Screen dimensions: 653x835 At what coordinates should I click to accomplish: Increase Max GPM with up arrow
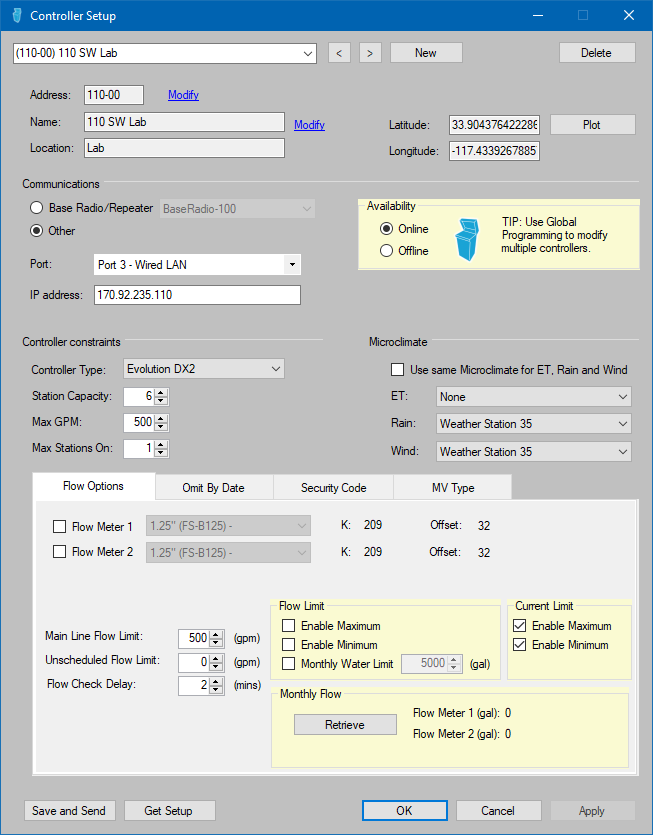[x=161, y=418]
